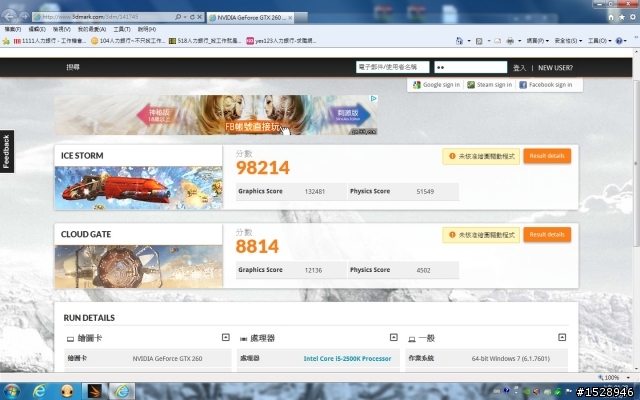Viewport: 640px width, 400px height.
Task: Open the Windows Start menu orb
Action: pyautogui.click(x=11, y=391)
